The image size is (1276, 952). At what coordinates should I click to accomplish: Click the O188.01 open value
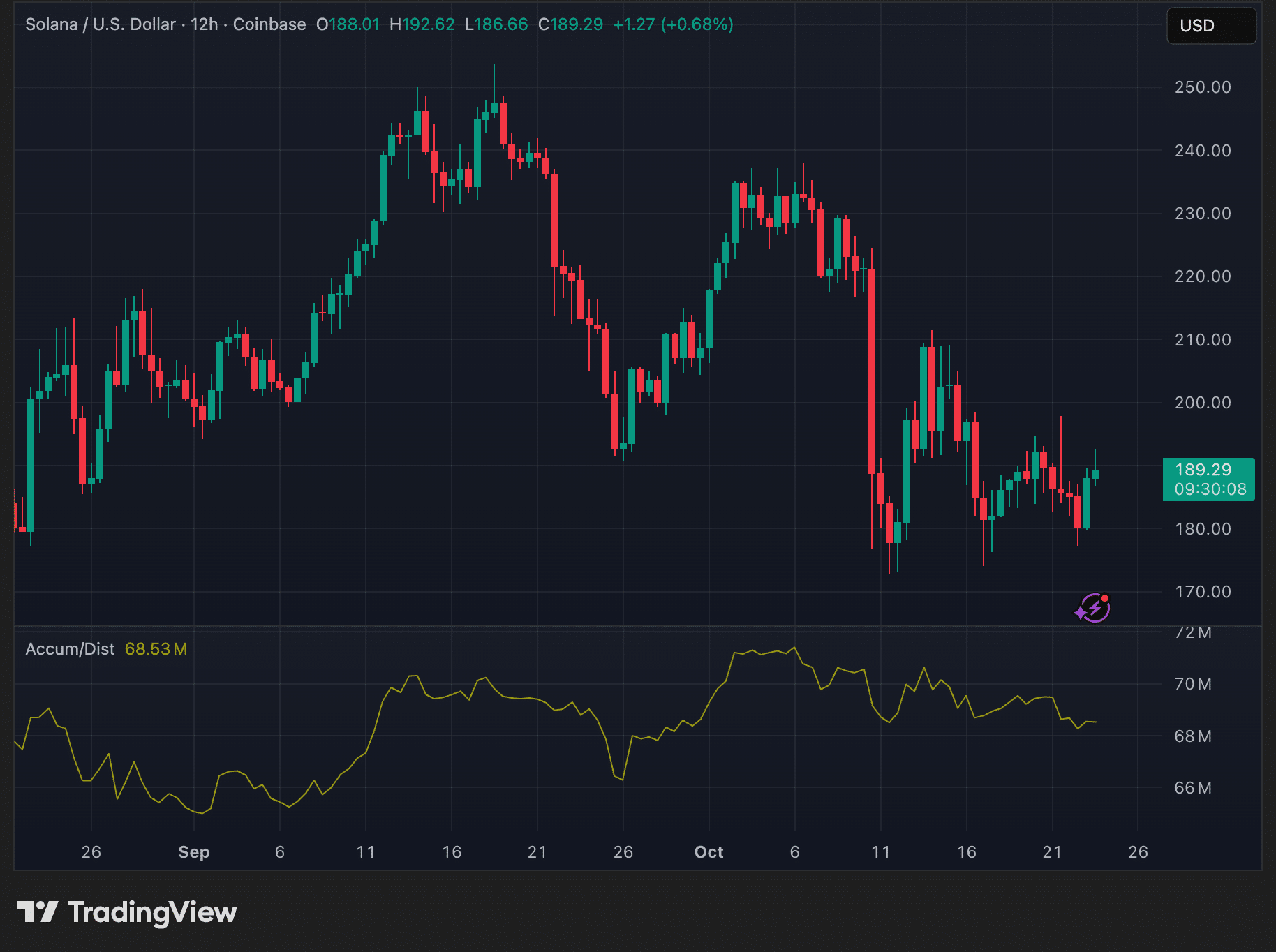(348, 24)
